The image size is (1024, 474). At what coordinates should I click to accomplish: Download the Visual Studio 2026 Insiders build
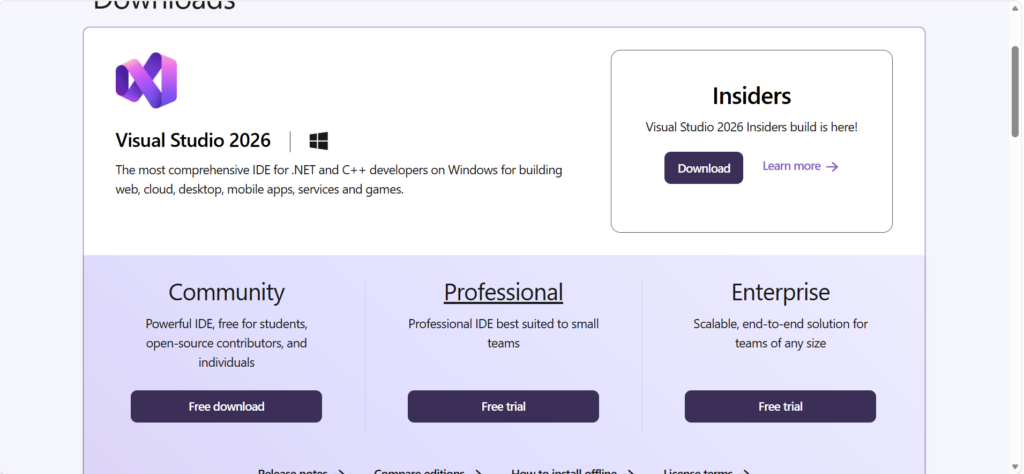click(x=703, y=168)
